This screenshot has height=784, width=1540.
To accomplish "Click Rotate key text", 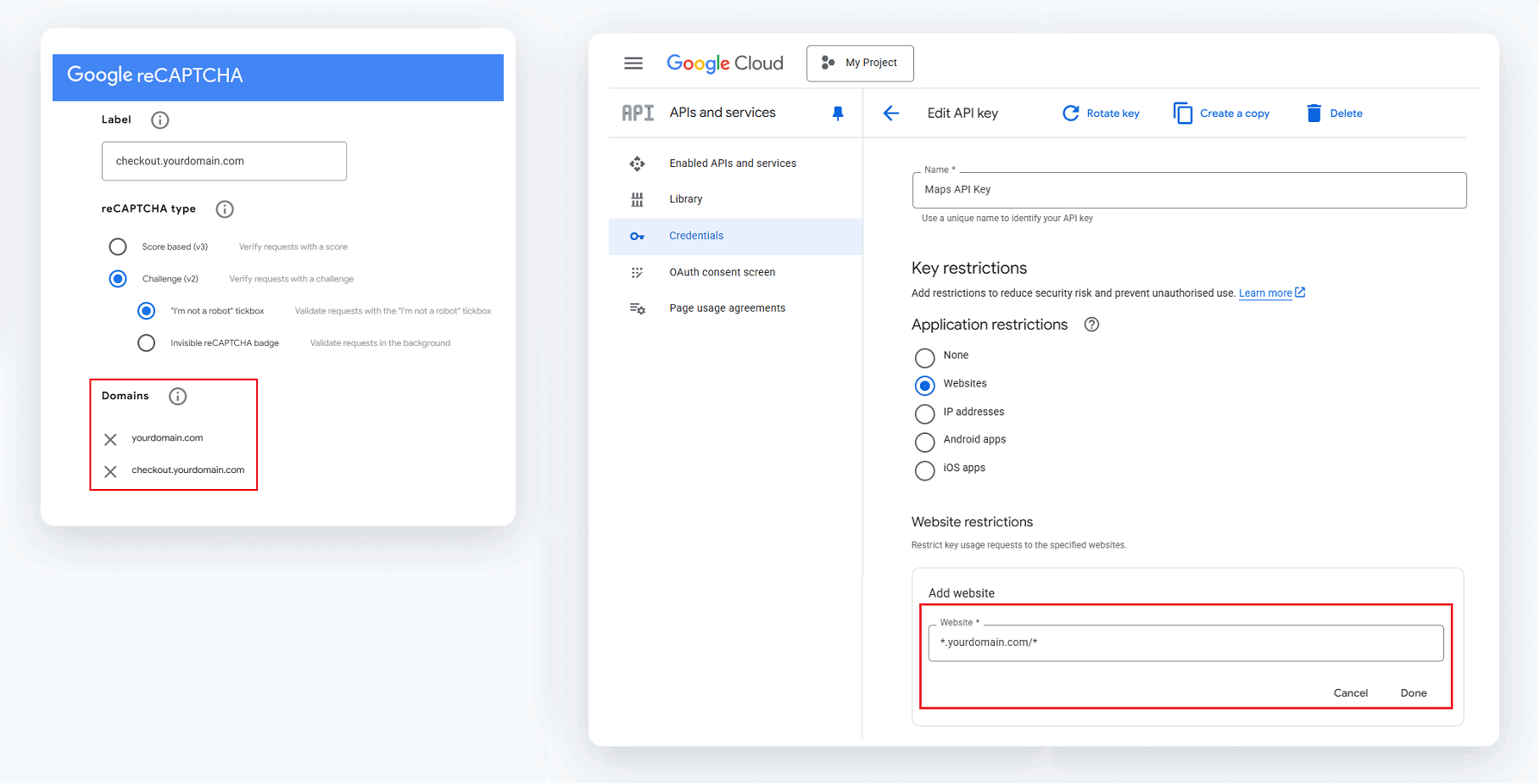I will tap(1113, 114).
